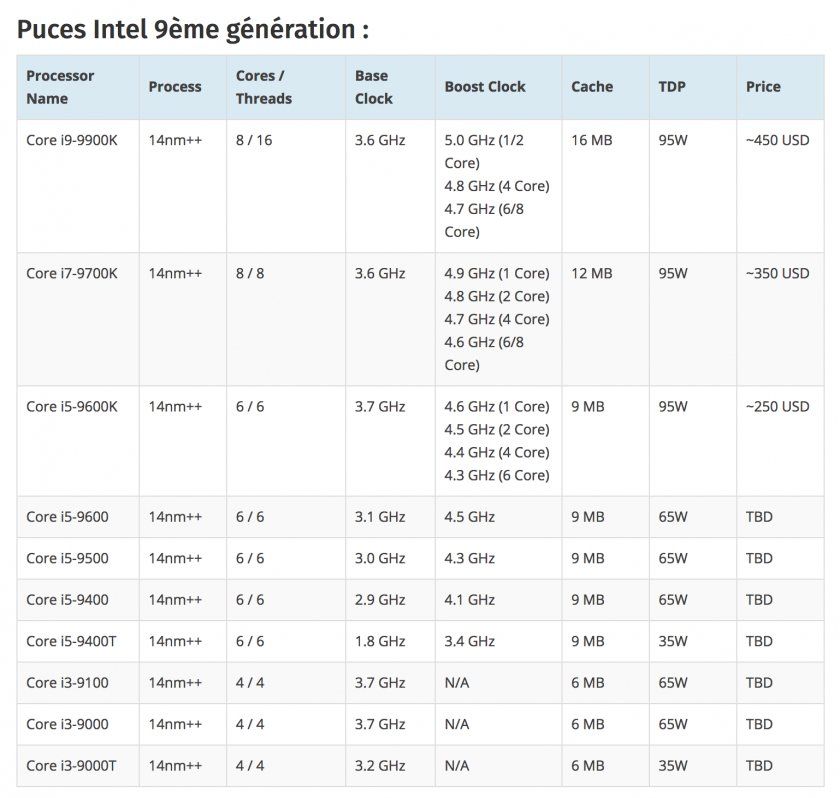Image resolution: width=840 pixels, height=798 pixels.
Task: Select the Boost Clock column header
Action: (x=485, y=87)
